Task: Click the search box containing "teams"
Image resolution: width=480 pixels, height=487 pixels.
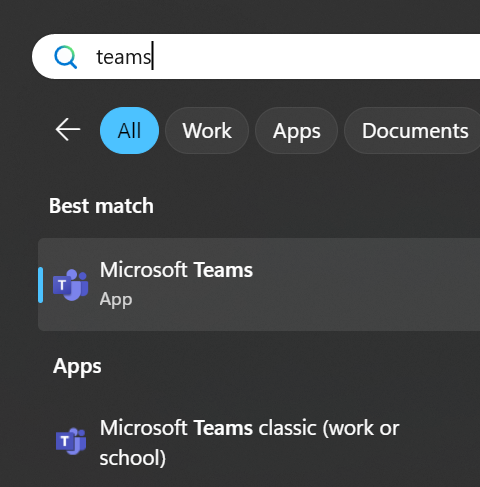Action: pyautogui.click(x=256, y=56)
